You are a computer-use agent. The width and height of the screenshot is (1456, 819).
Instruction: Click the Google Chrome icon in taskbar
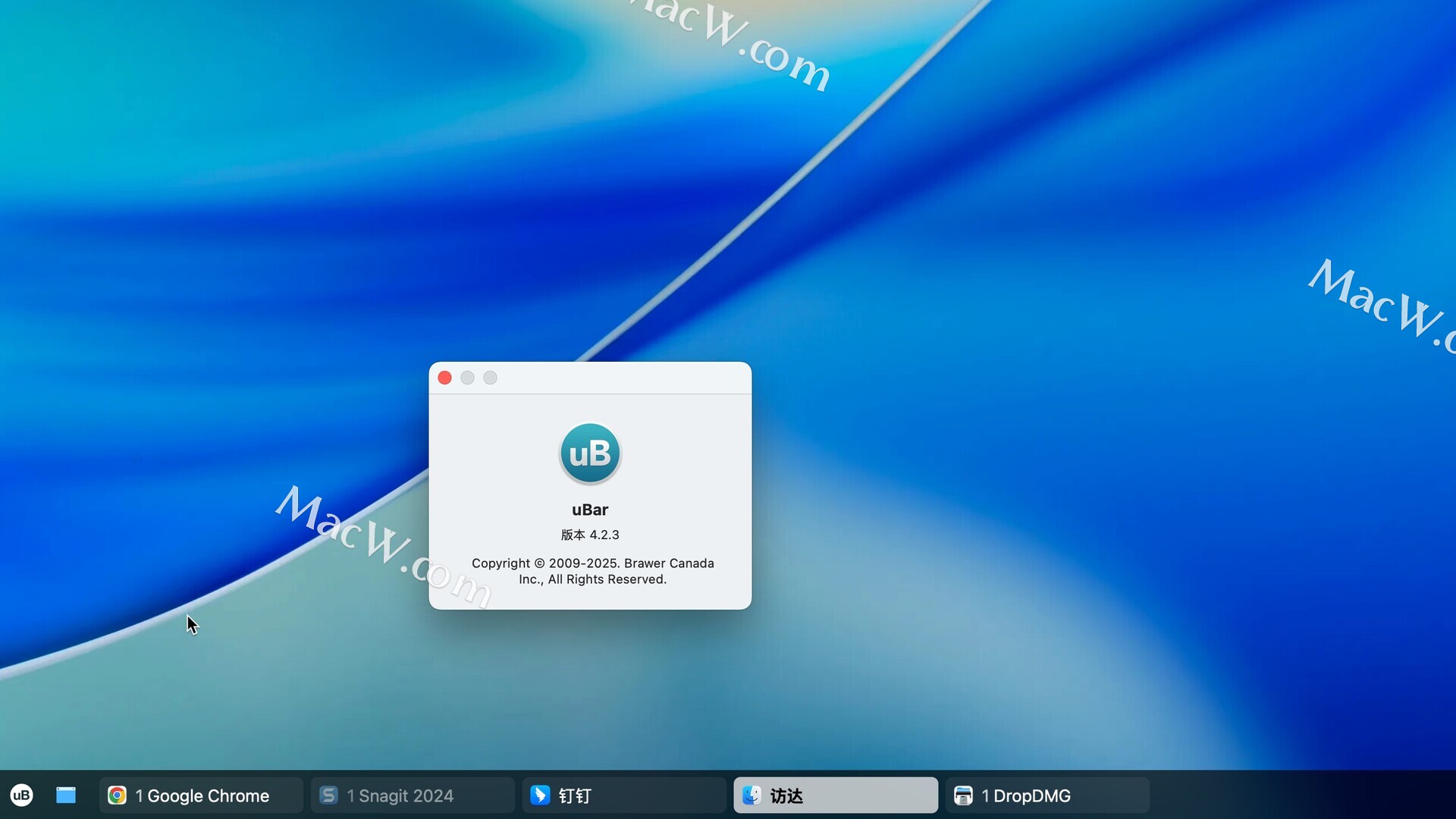click(117, 795)
